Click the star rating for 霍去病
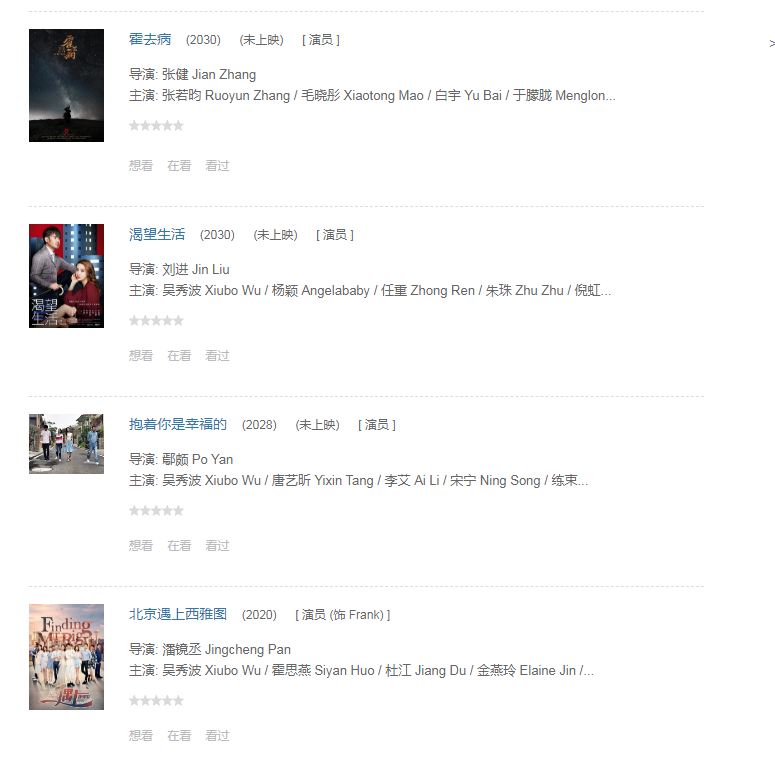This screenshot has height=776, width=775. pyautogui.click(x=156, y=126)
